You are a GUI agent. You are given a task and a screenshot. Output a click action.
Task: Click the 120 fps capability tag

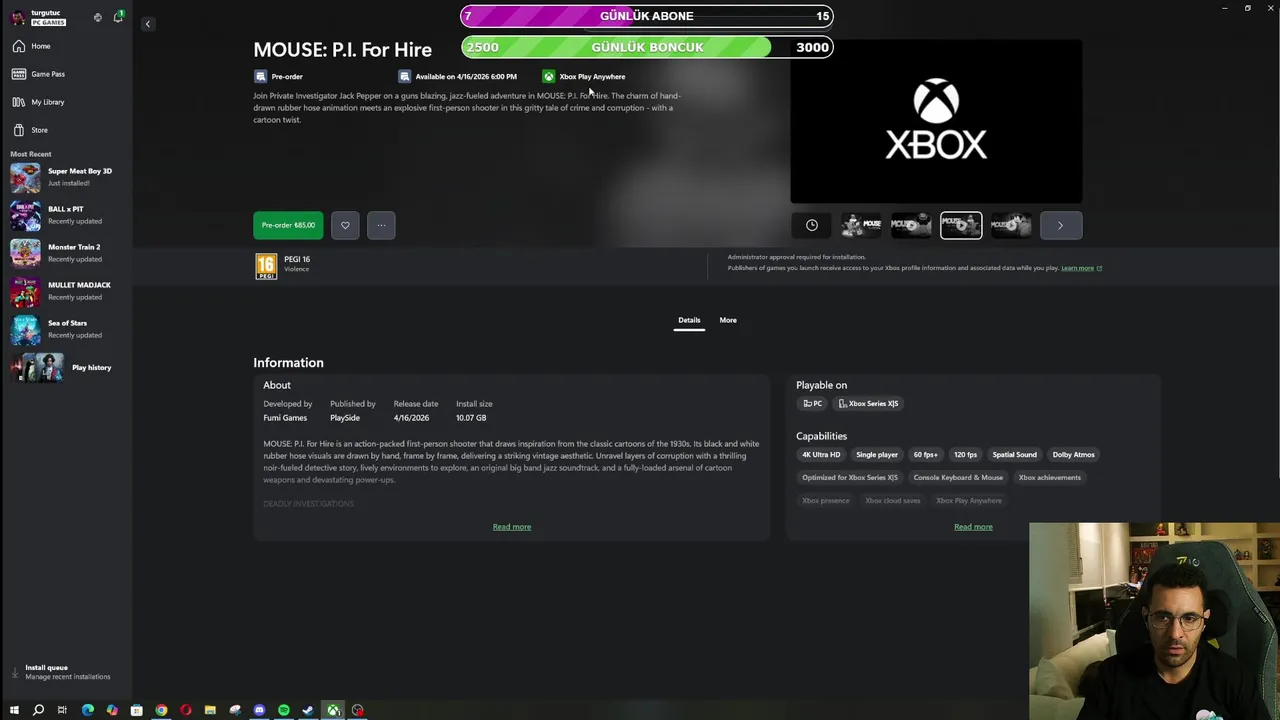[965, 455]
